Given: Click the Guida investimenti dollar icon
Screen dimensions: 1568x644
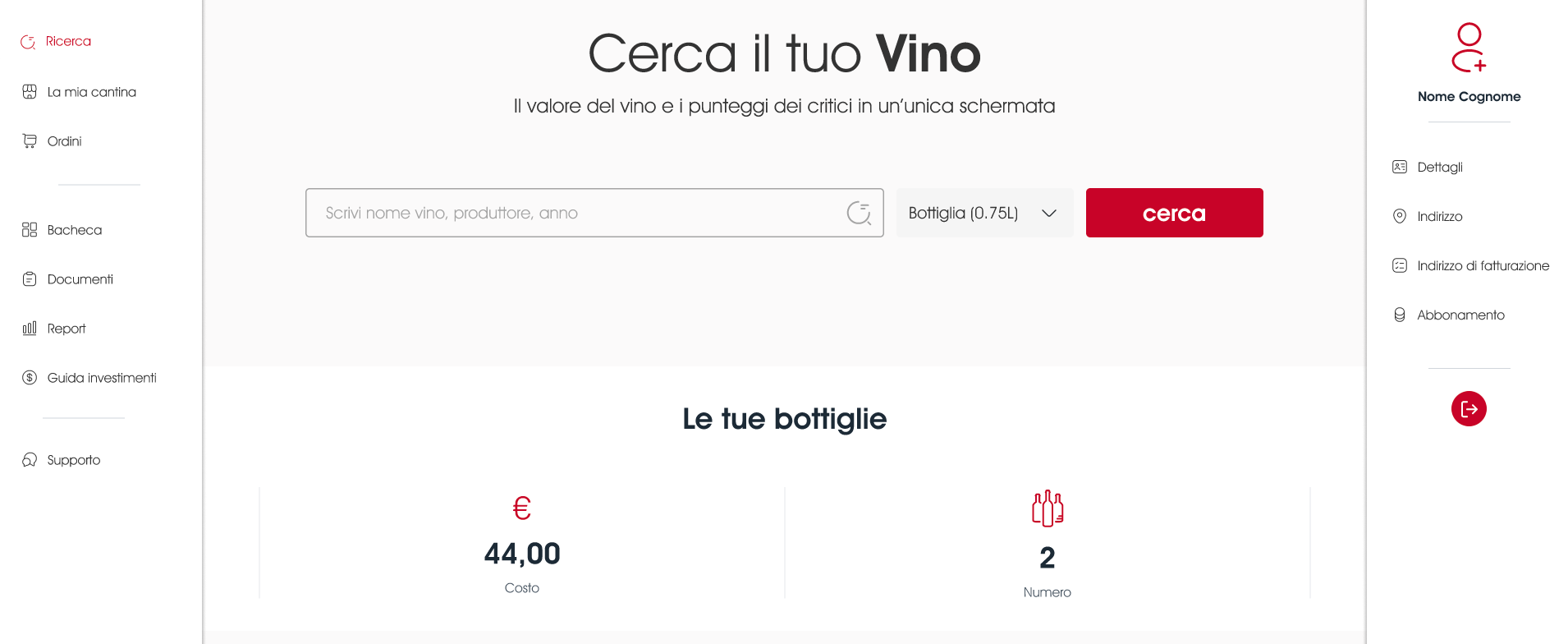Looking at the screenshot, I should coord(30,377).
